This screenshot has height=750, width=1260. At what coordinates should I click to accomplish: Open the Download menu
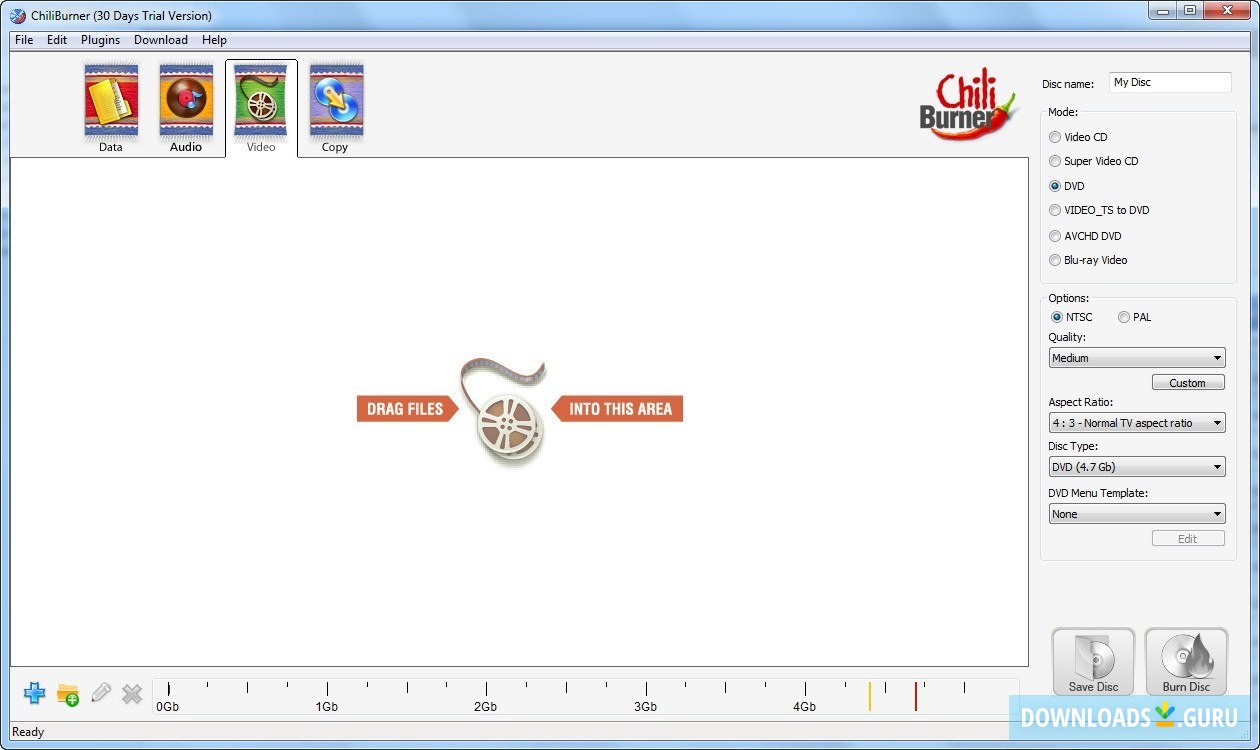click(x=161, y=40)
